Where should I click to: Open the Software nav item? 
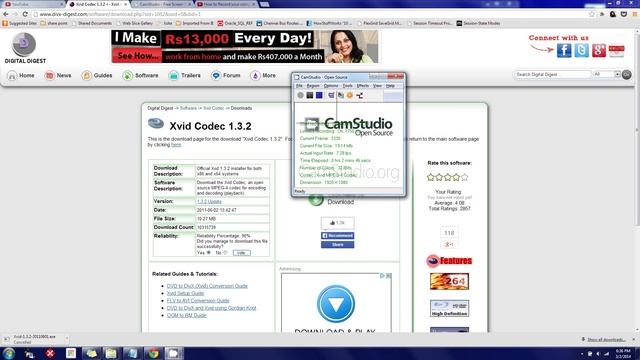(x=140, y=76)
